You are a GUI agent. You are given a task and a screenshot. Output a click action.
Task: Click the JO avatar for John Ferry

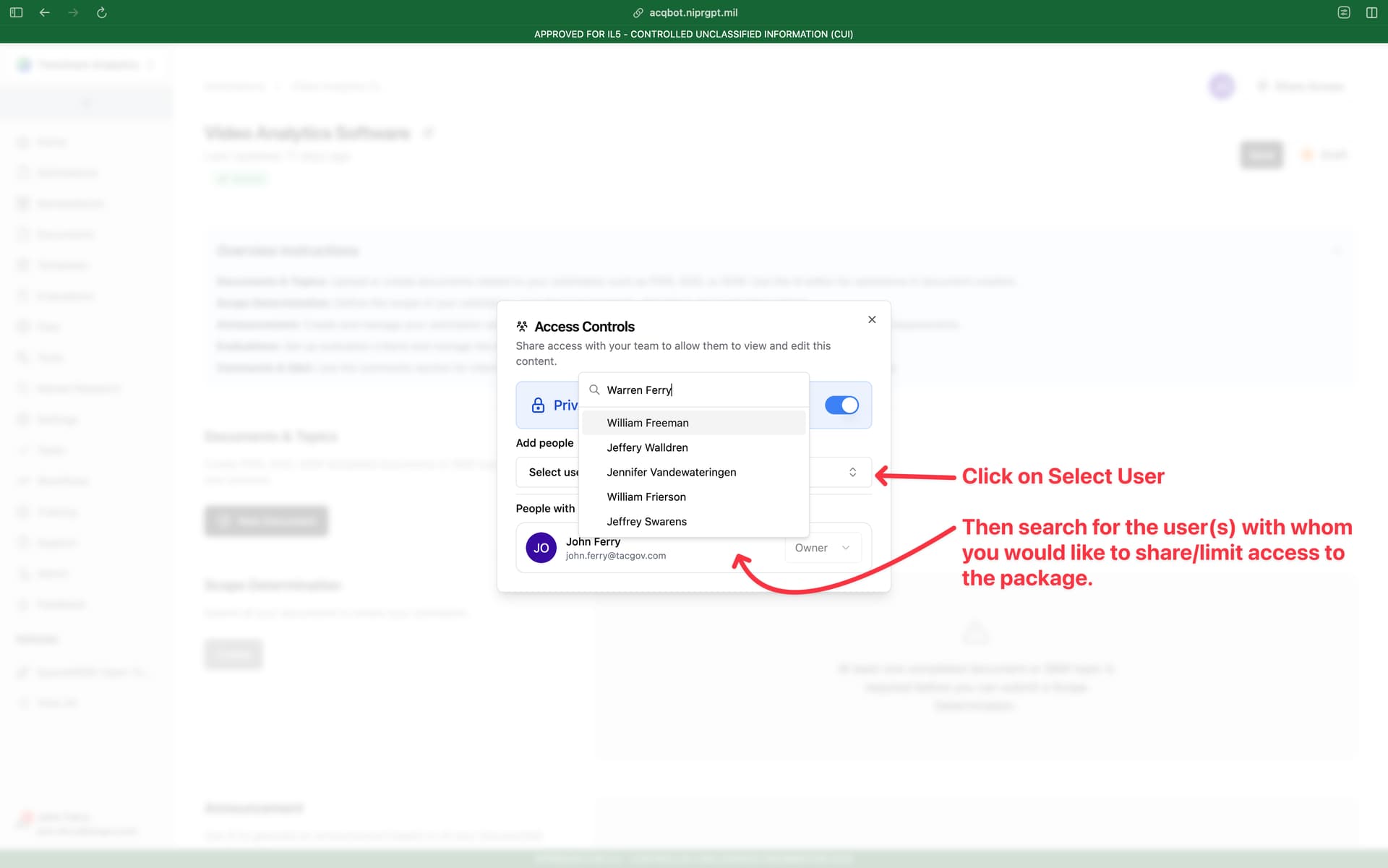tap(541, 548)
